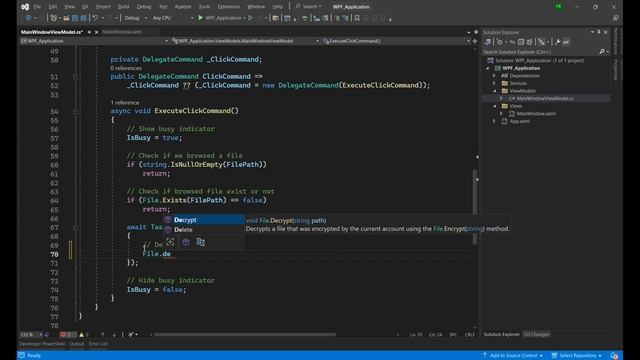Toggle expand-scope icon in IntelliSense popup
The image size is (640, 360).
pos(170,242)
